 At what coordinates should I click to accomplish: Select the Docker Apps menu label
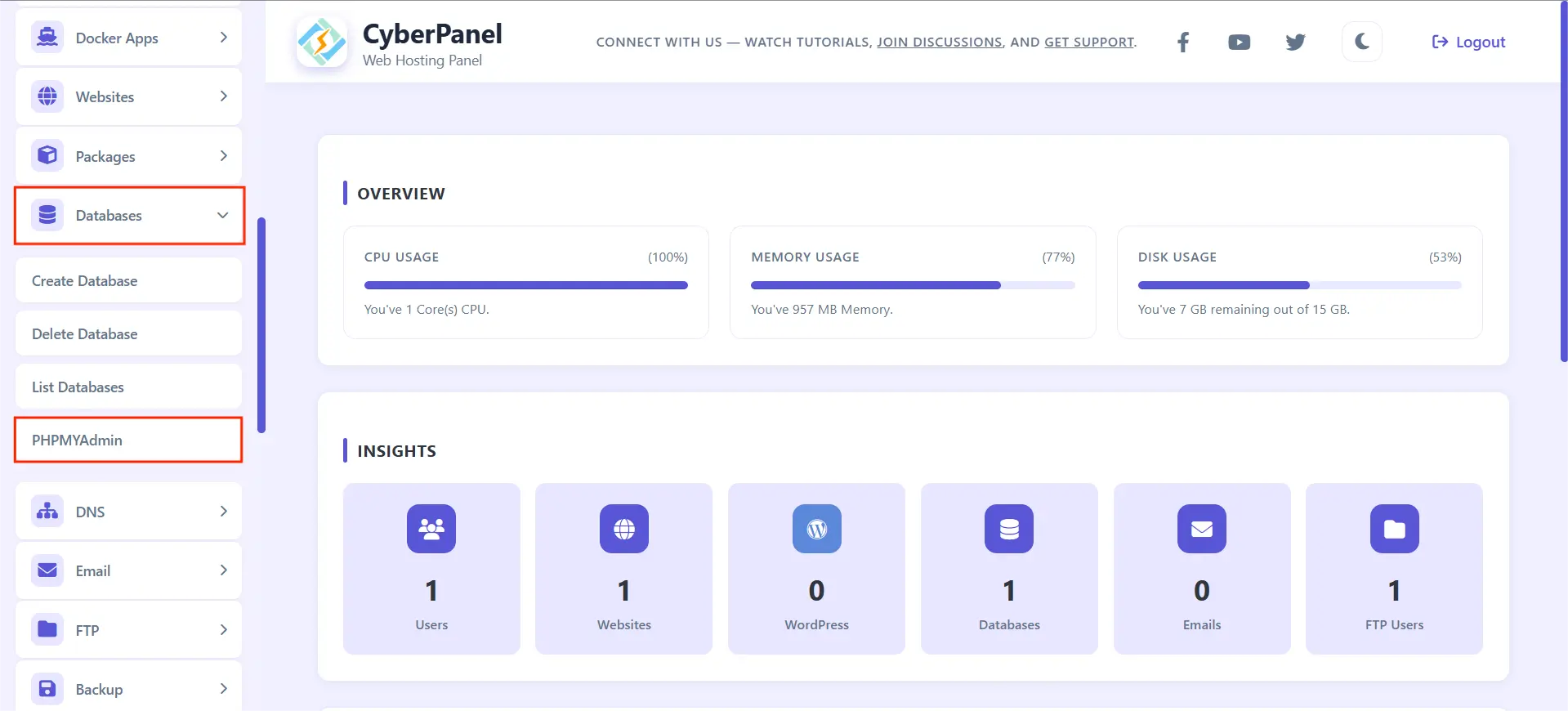[x=117, y=38]
